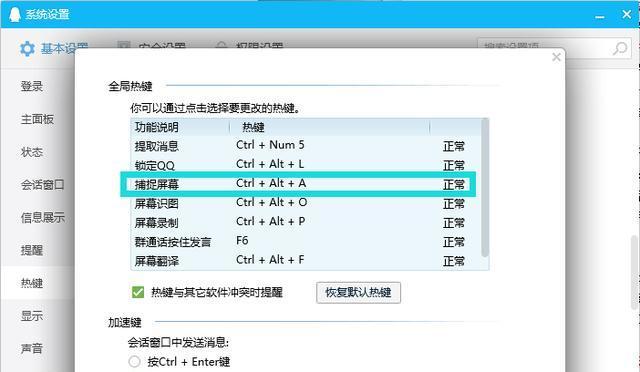Viewport: 640px width, 372px height.
Task: Click the QQ penguin logo in title bar
Action: pos(14,14)
